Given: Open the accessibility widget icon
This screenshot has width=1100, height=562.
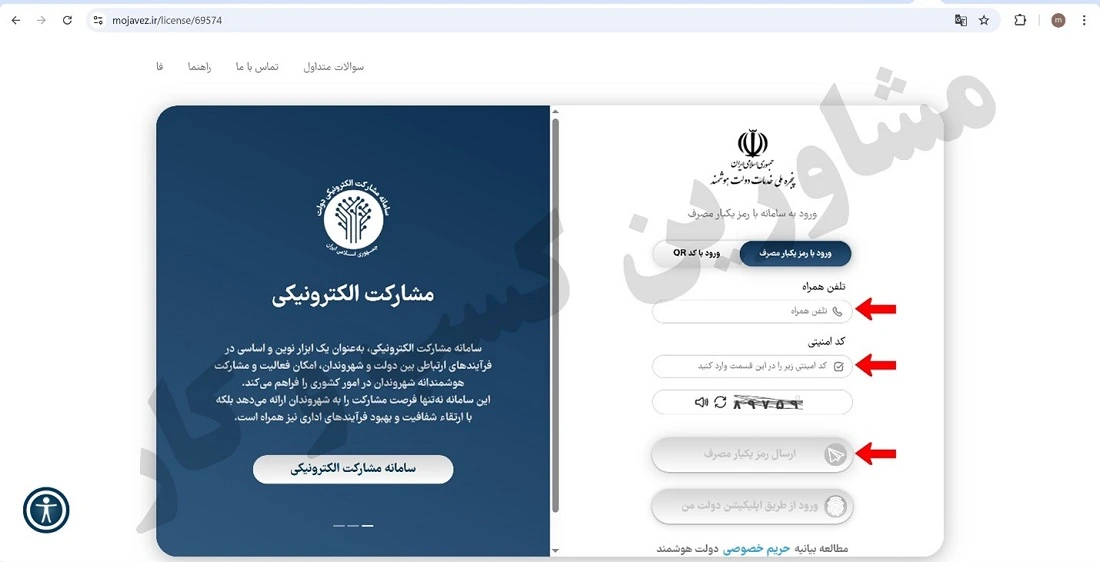Looking at the screenshot, I should [46, 510].
